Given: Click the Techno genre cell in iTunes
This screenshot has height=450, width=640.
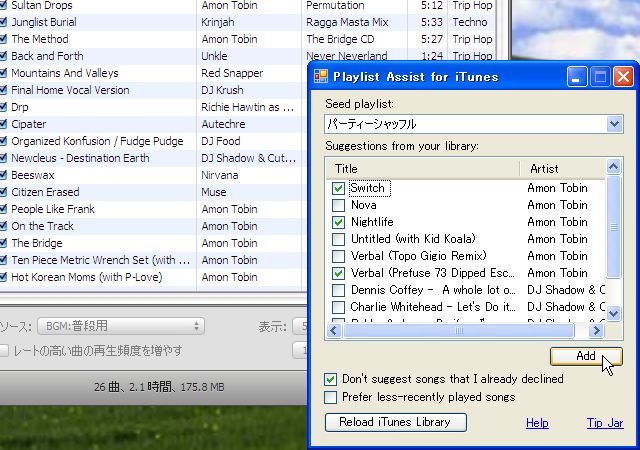Looking at the screenshot, I should (470, 22).
